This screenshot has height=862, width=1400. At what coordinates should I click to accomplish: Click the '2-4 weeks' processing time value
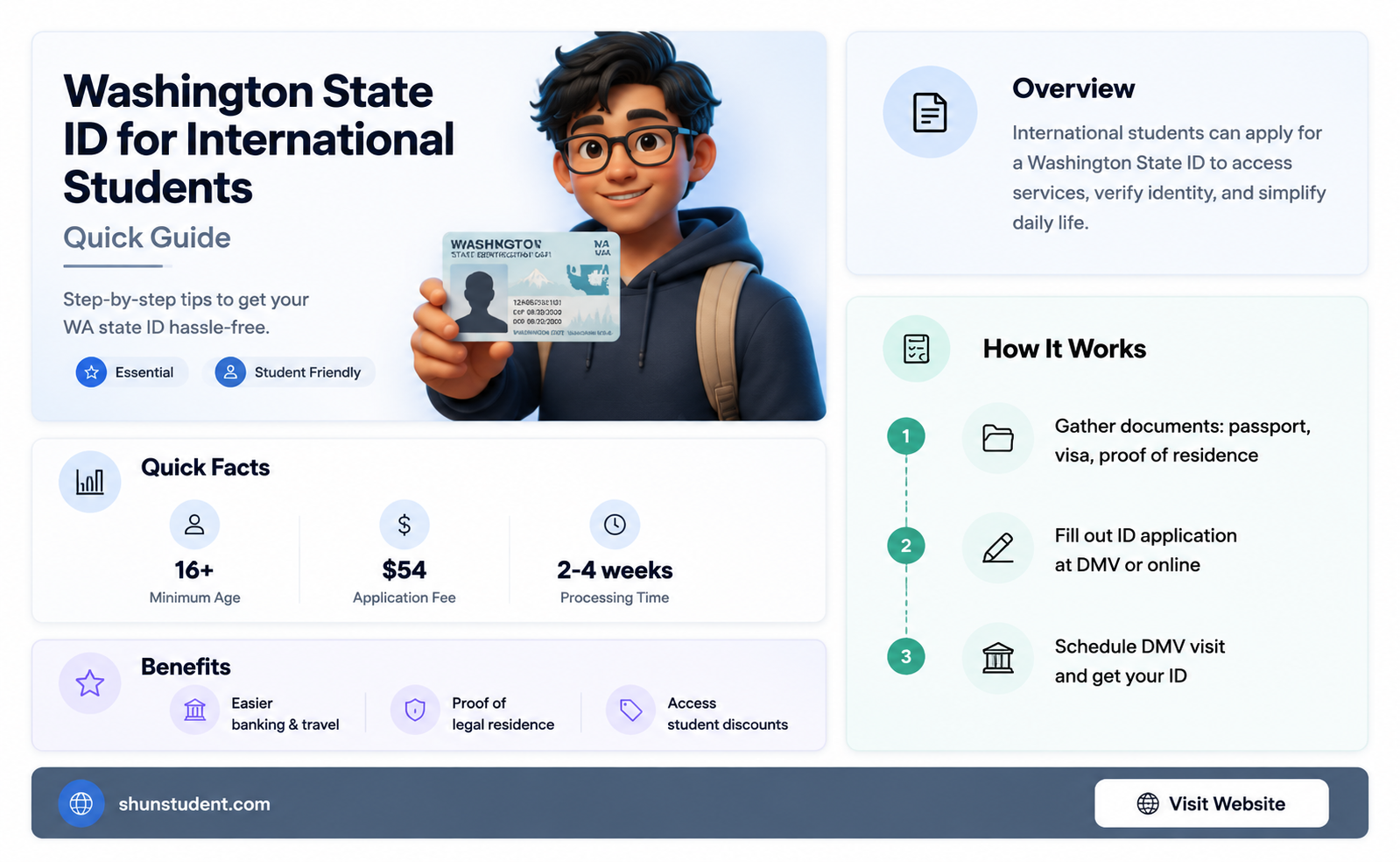(x=615, y=570)
